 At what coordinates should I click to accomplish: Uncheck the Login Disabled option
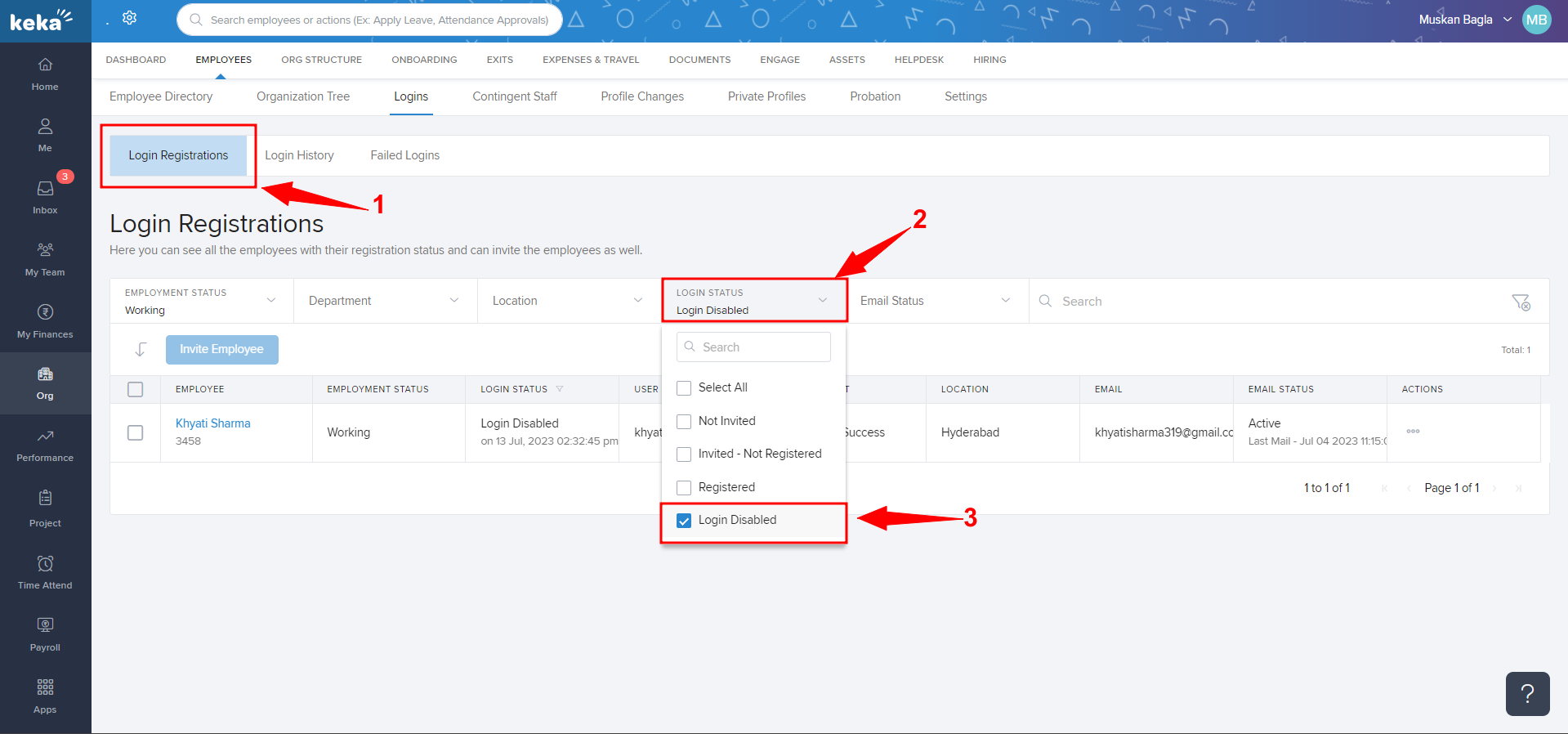684,521
